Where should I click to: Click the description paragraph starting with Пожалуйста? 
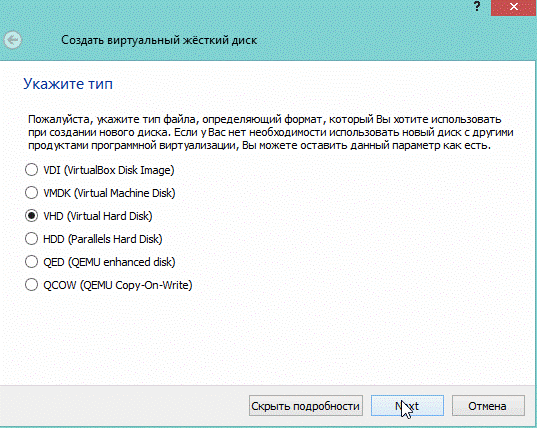(271, 133)
